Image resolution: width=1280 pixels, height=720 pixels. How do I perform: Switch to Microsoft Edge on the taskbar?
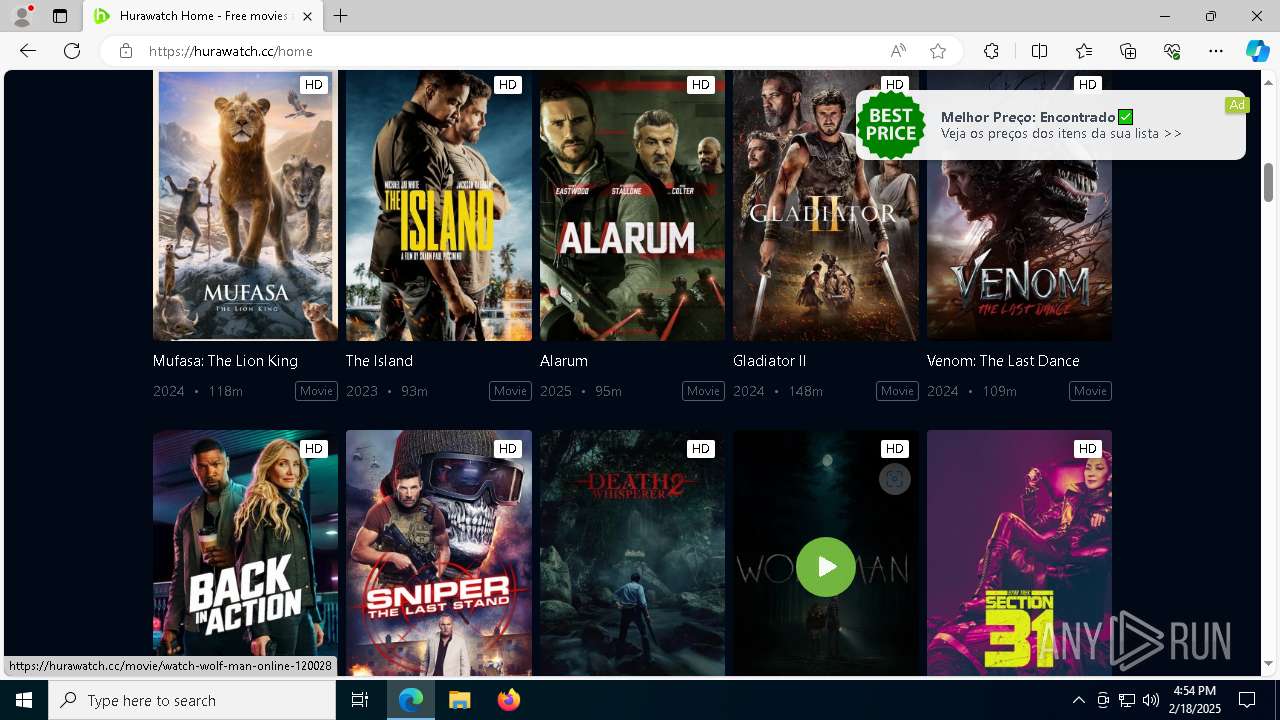pos(411,700)
